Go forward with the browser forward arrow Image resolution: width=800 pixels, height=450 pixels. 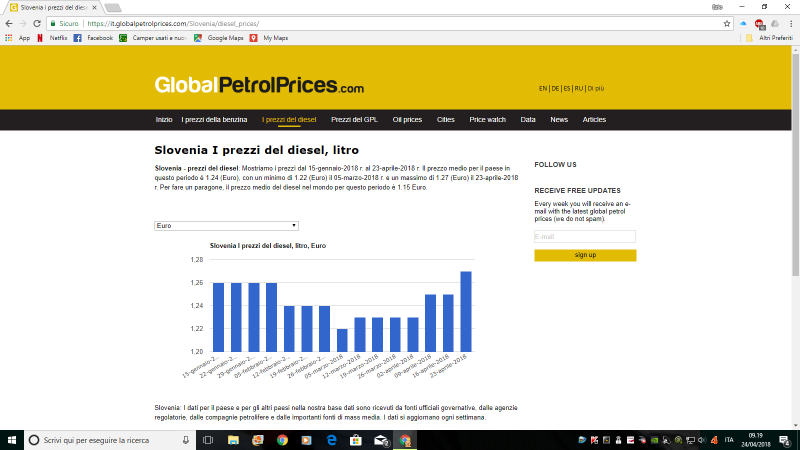click(x=22, y=23)
